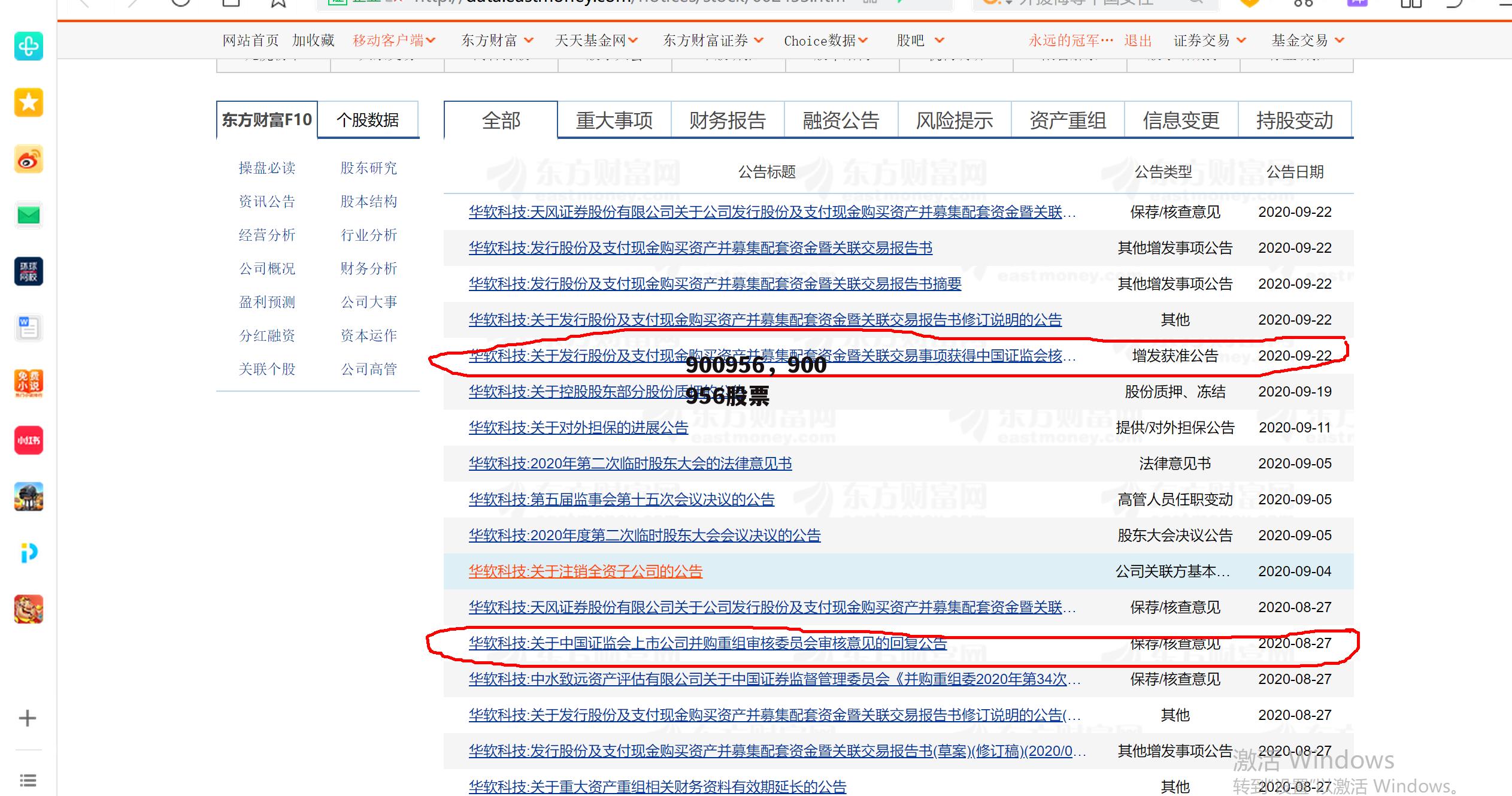Open the green mail envelope icon
This screenshot has width=1512, height=796.
[29, 215]
